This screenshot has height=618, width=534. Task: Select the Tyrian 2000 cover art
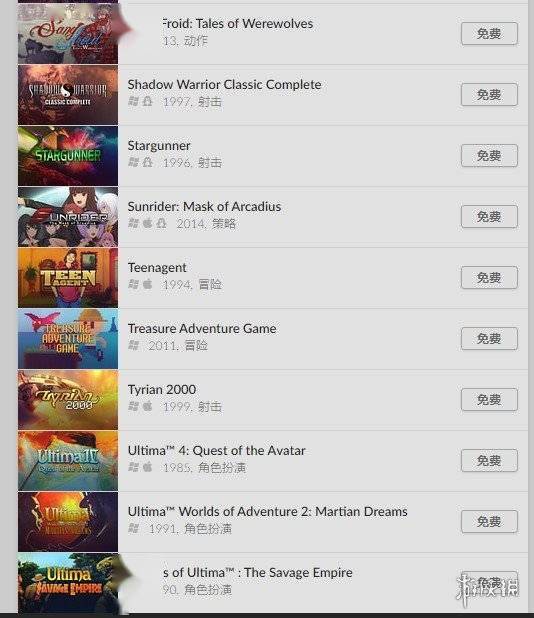tap(68, 400)
